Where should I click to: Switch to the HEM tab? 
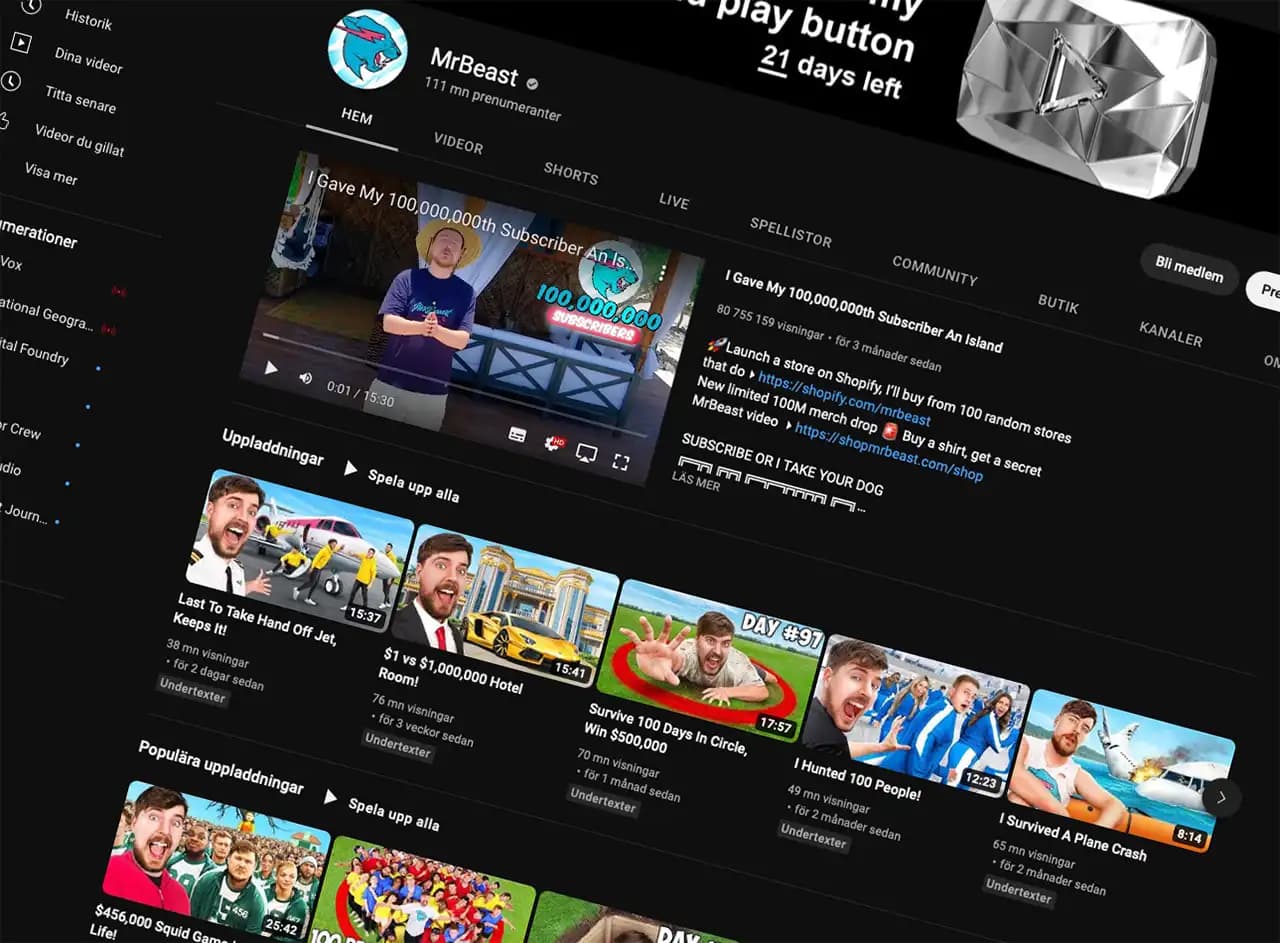[x=356, y=116]
